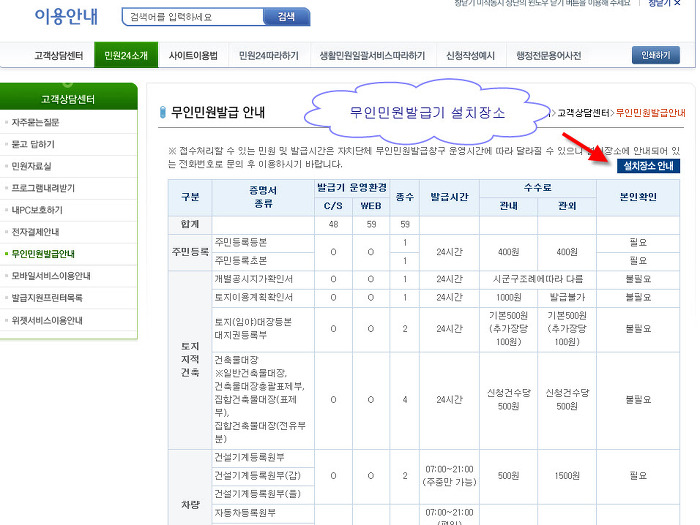Go to 묻고 답하기 sidebar link
Screen dimensions: 700x525
coord(34,144)
